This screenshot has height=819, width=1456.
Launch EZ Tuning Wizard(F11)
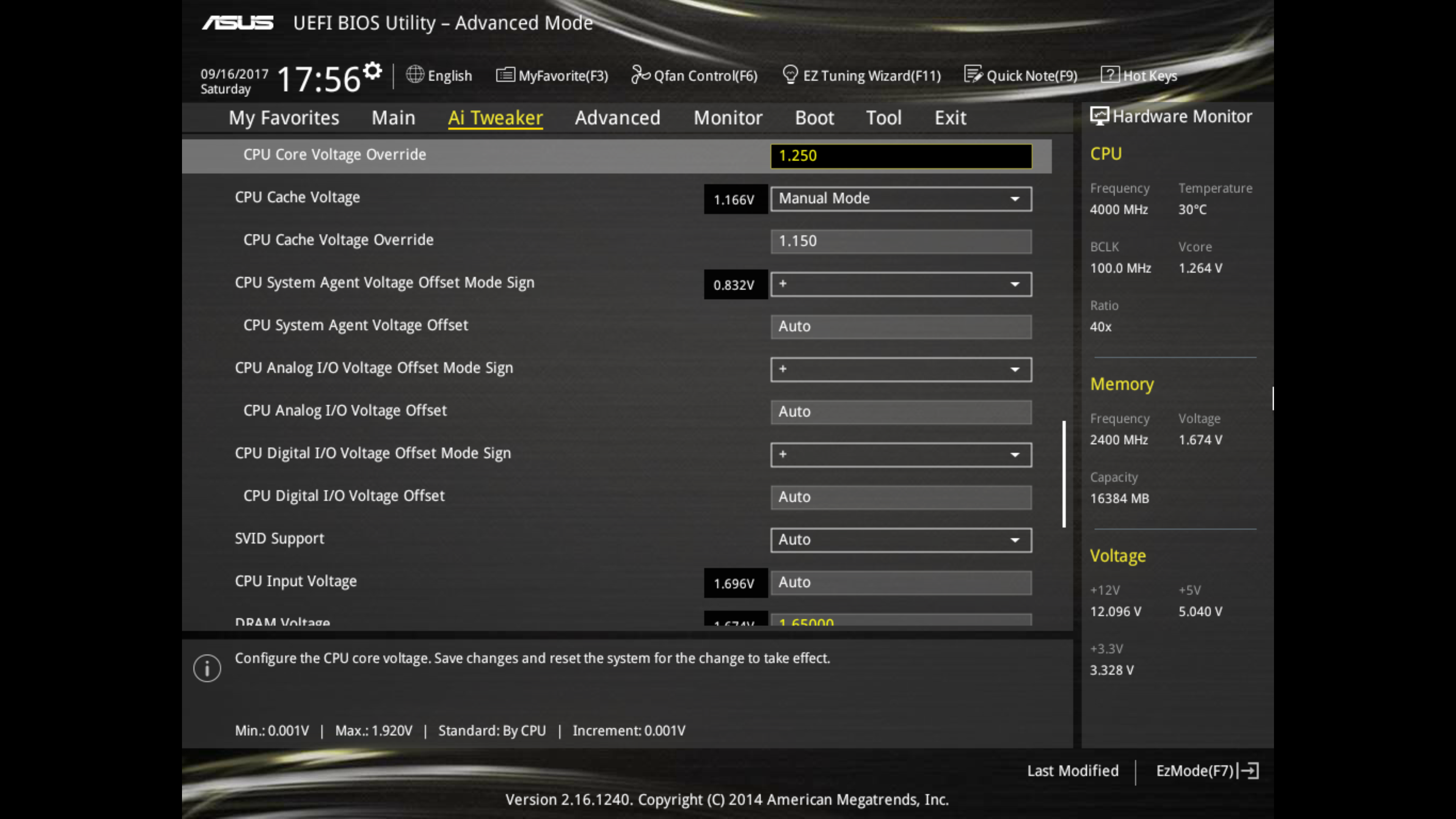pyautogui.click(x=861, y=75)
